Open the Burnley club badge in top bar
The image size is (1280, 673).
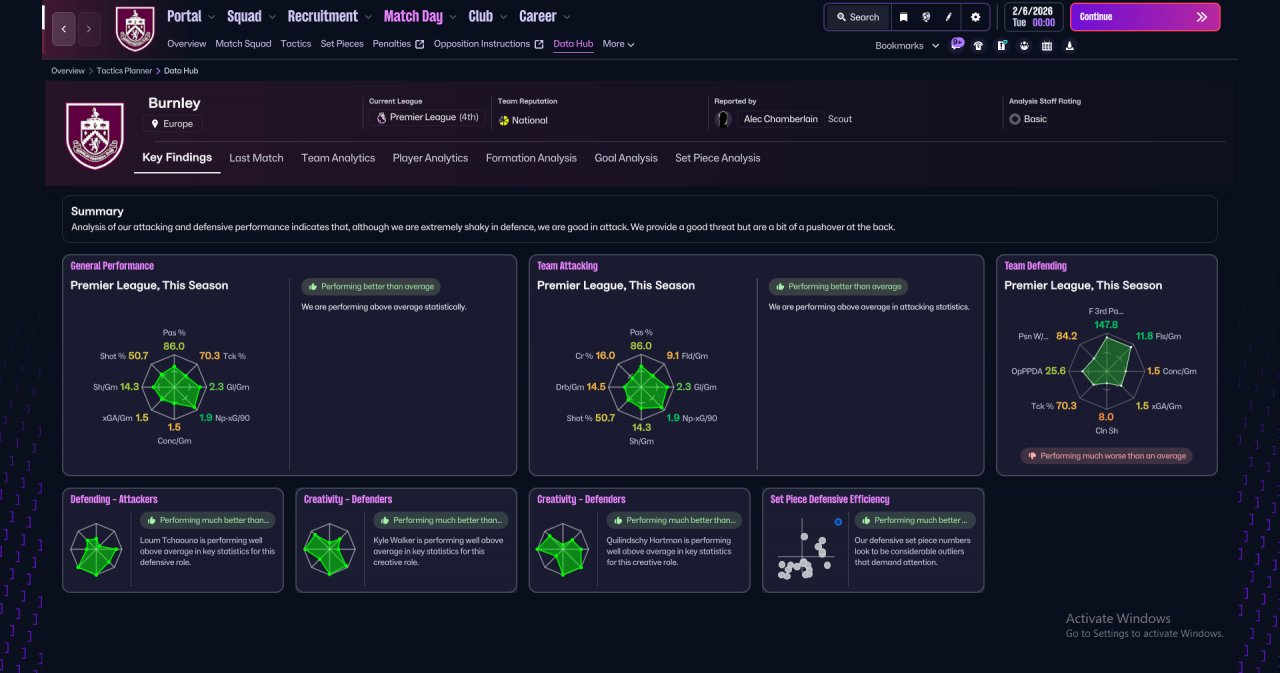pos(135,29)
